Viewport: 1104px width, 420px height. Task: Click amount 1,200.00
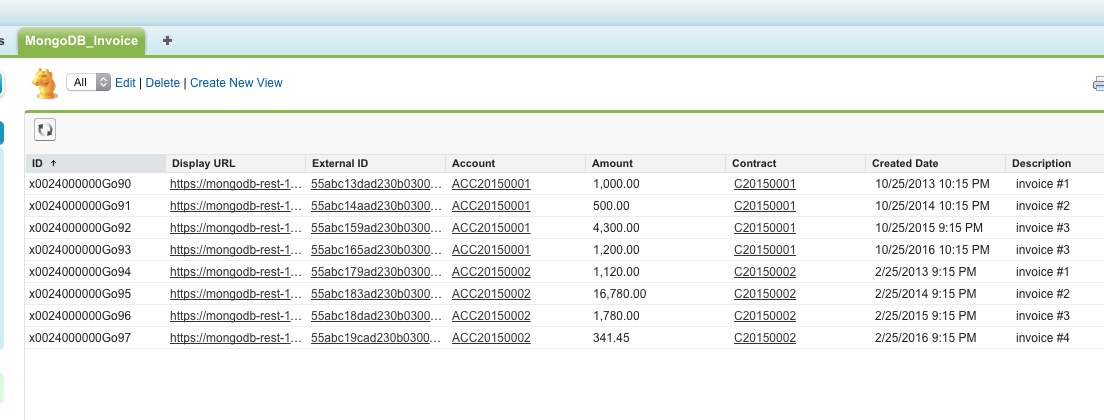616,250
